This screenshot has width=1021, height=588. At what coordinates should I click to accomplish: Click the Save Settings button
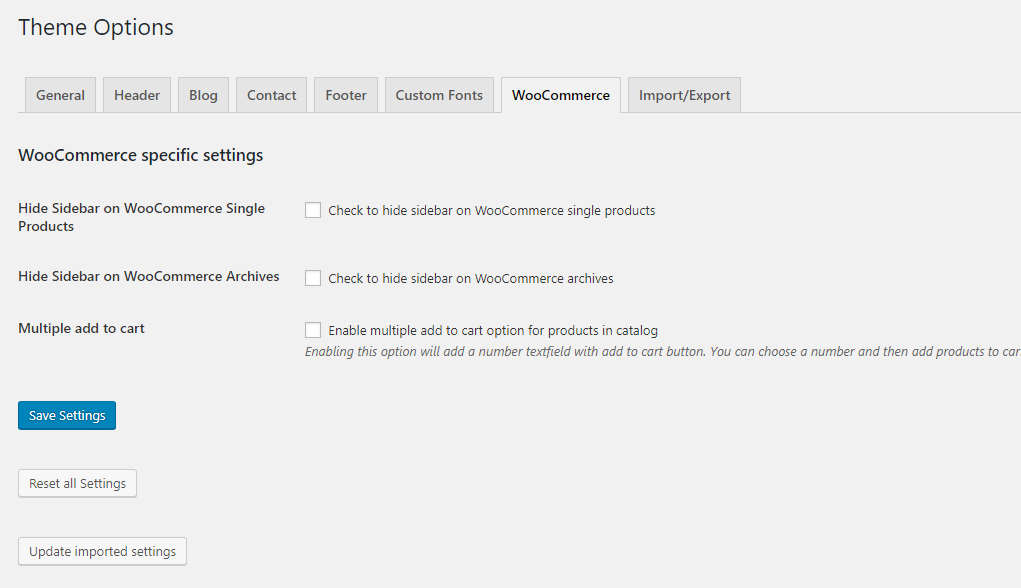[x=67, y=415]
